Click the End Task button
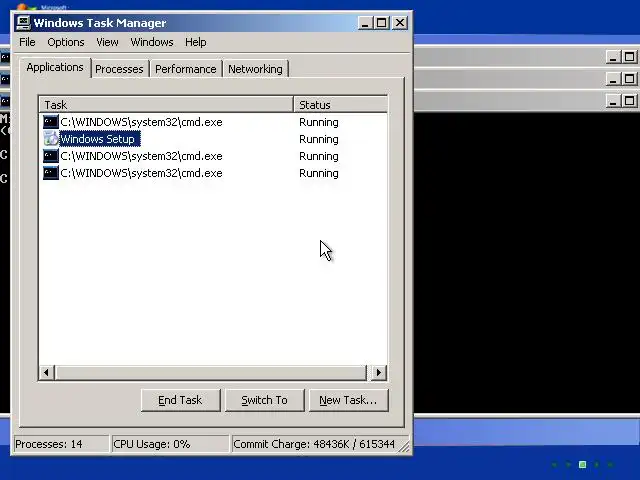The width and height of the screenshot is (640, 480). coord(180,400)
